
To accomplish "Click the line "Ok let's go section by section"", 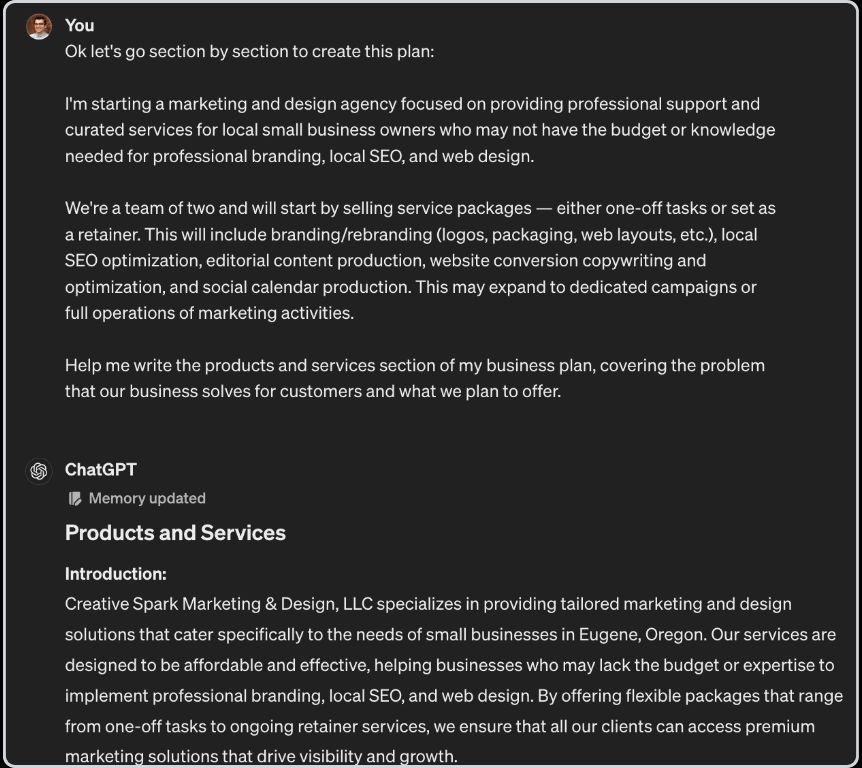I will (x=249, y=51).
